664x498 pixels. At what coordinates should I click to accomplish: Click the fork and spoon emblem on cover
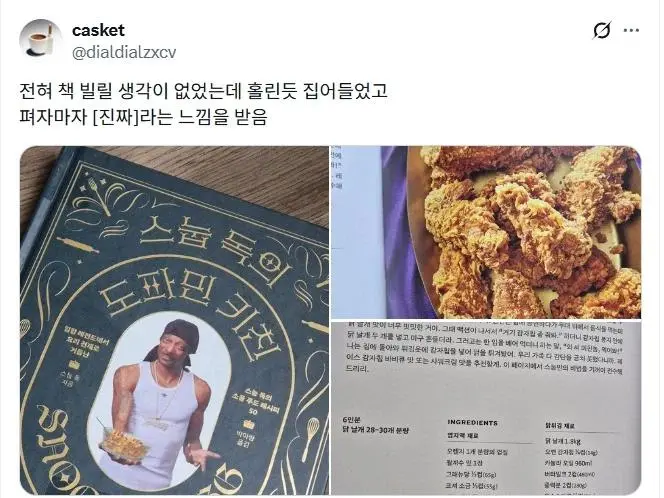(x=100, y=195)
